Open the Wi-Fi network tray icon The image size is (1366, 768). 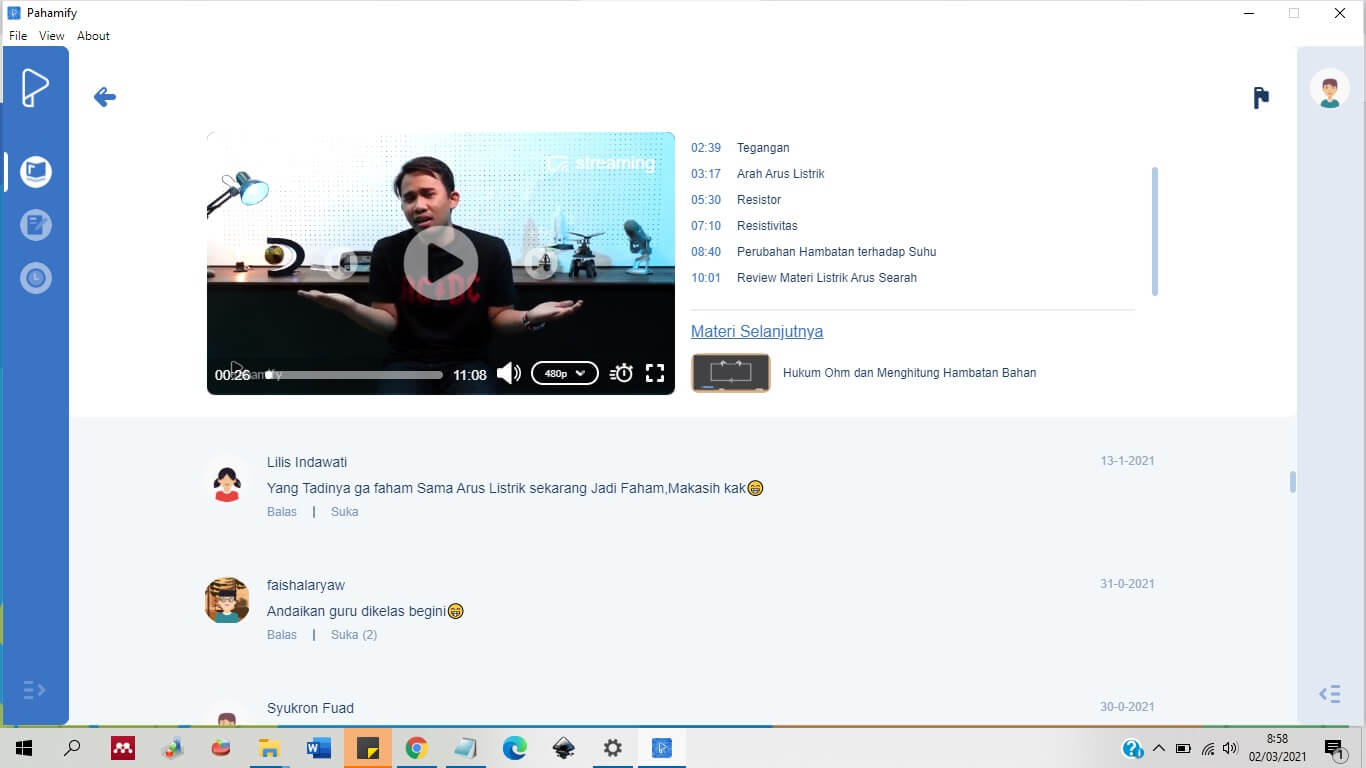pyautogui.click(x=1208, y=748)
